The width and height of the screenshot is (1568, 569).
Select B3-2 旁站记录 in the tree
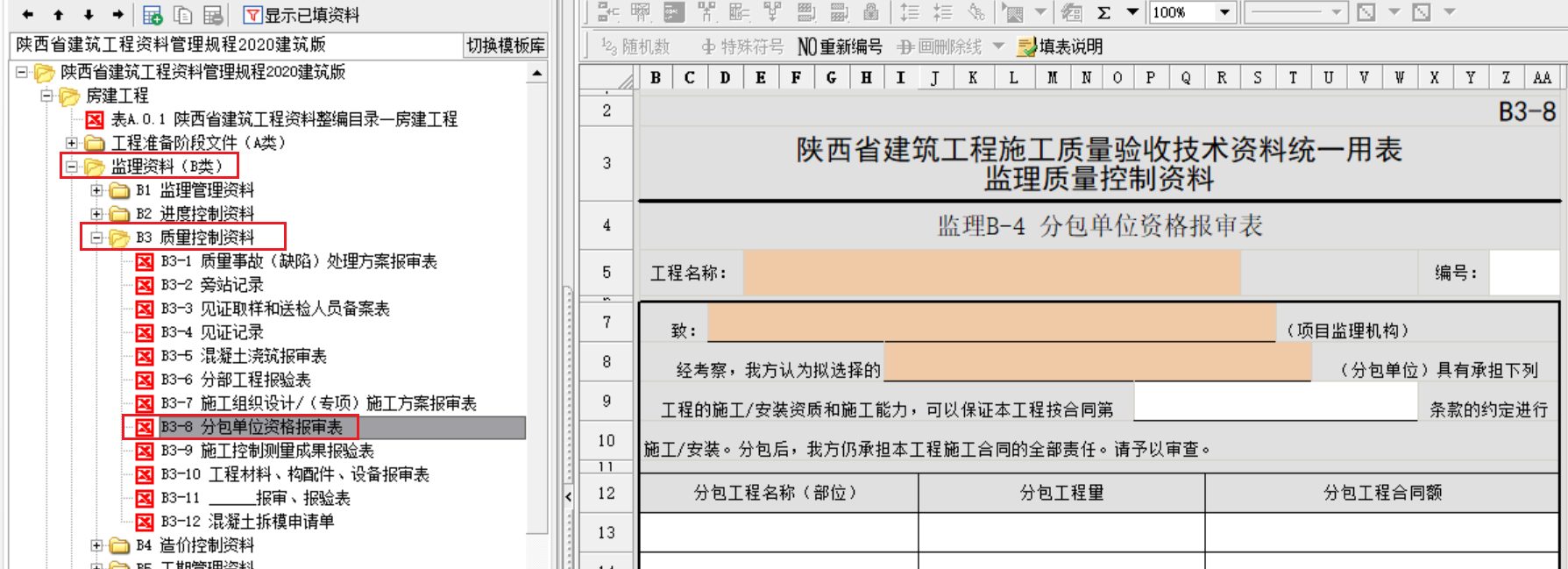(x=231, y=285)
